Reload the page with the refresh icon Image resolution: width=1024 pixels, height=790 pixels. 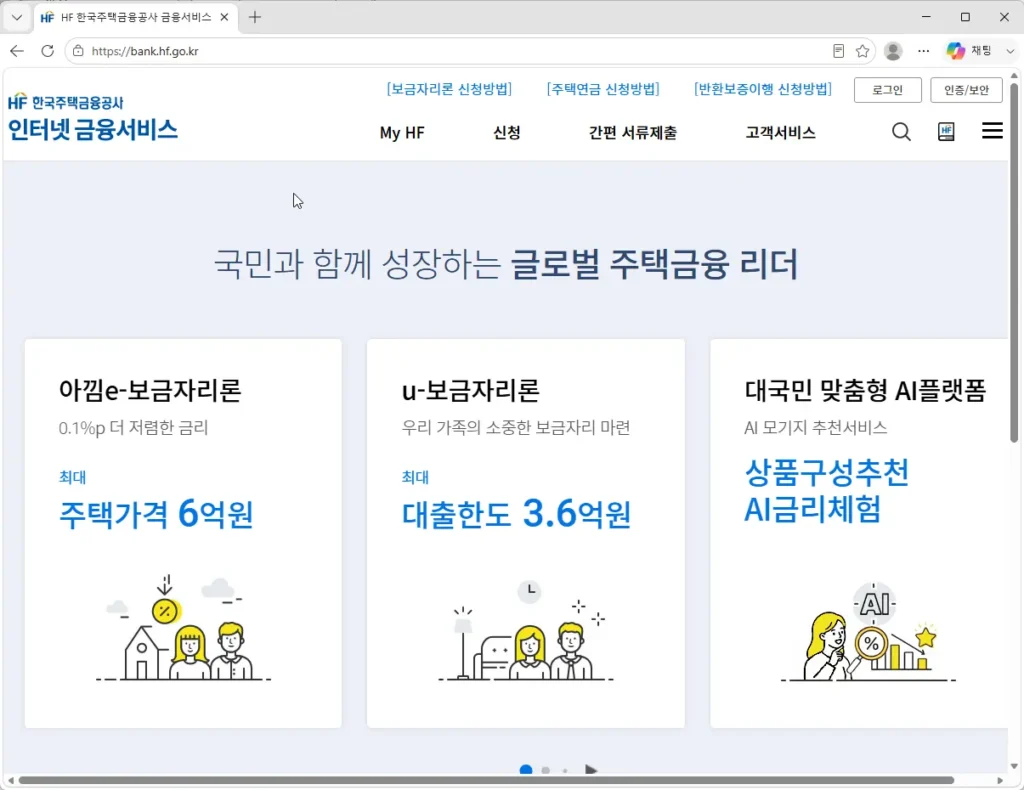pyautogui.click(x=47, y=51)
